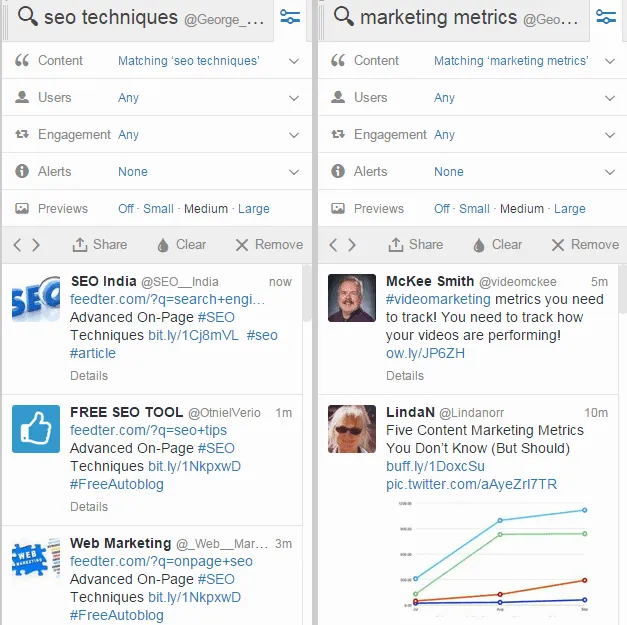The image size is (627, 625).
Task: Open column settings for marketing metrics
Action: click(x=606, y=17)
